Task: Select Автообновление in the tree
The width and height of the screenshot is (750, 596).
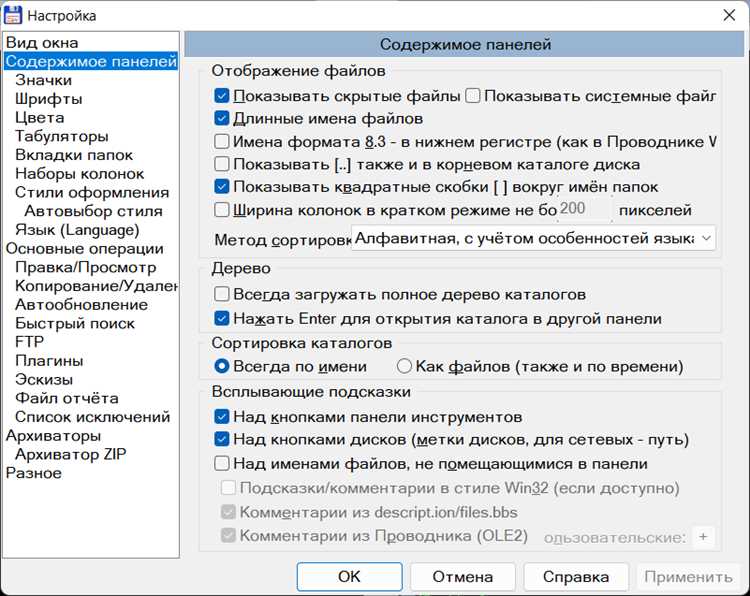Action: click(81, 304)
